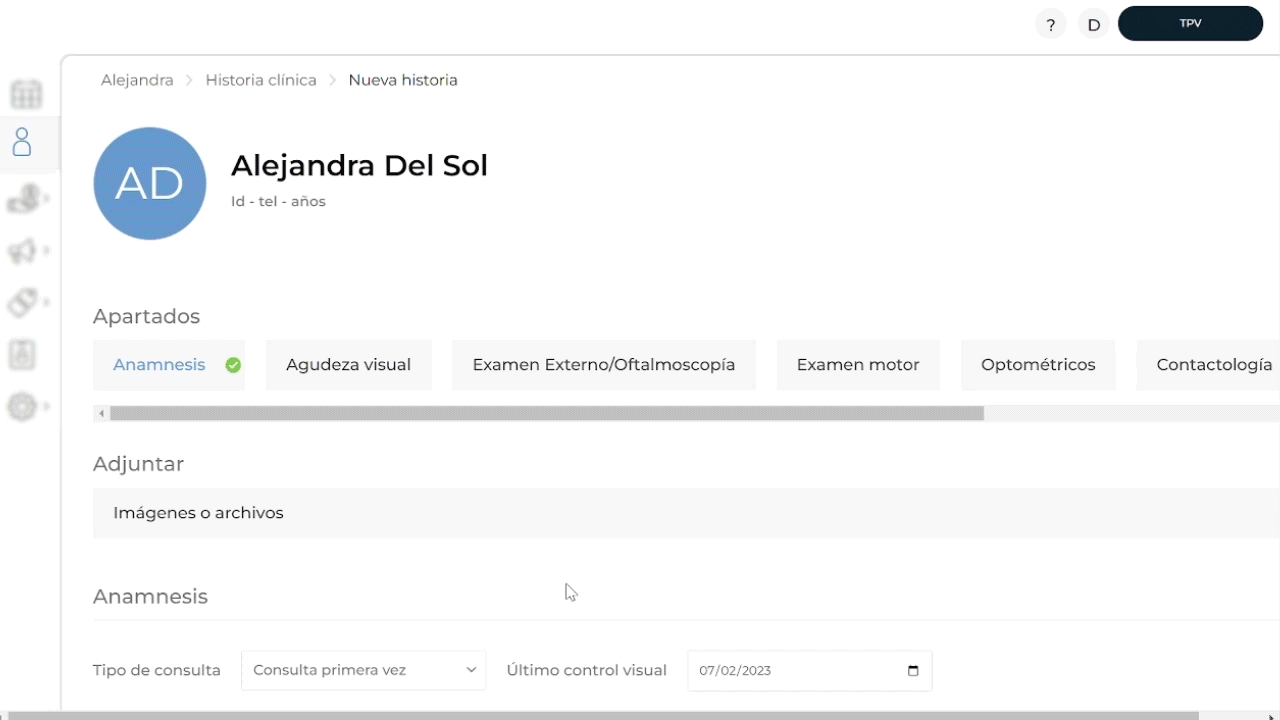
Task: Click the Último control visual date field
Action: pyautogui.click(x=810, y=670)
